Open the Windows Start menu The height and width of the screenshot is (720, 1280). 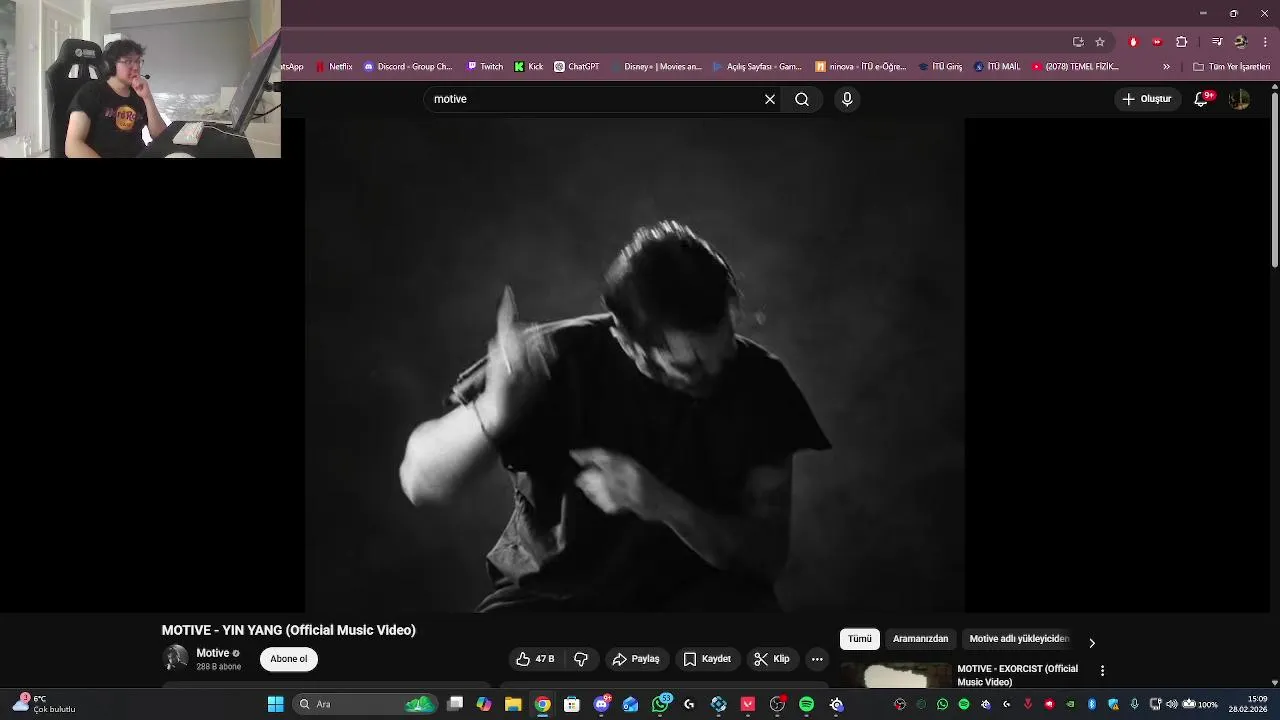pyautogui.click(x=275, y=704)
